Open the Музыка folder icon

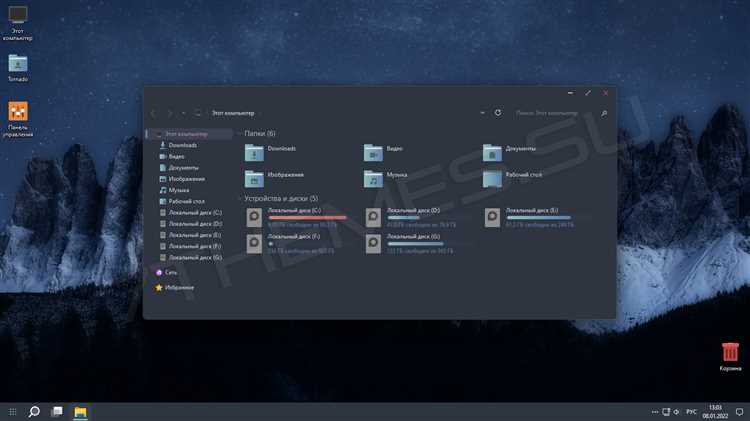373,179
